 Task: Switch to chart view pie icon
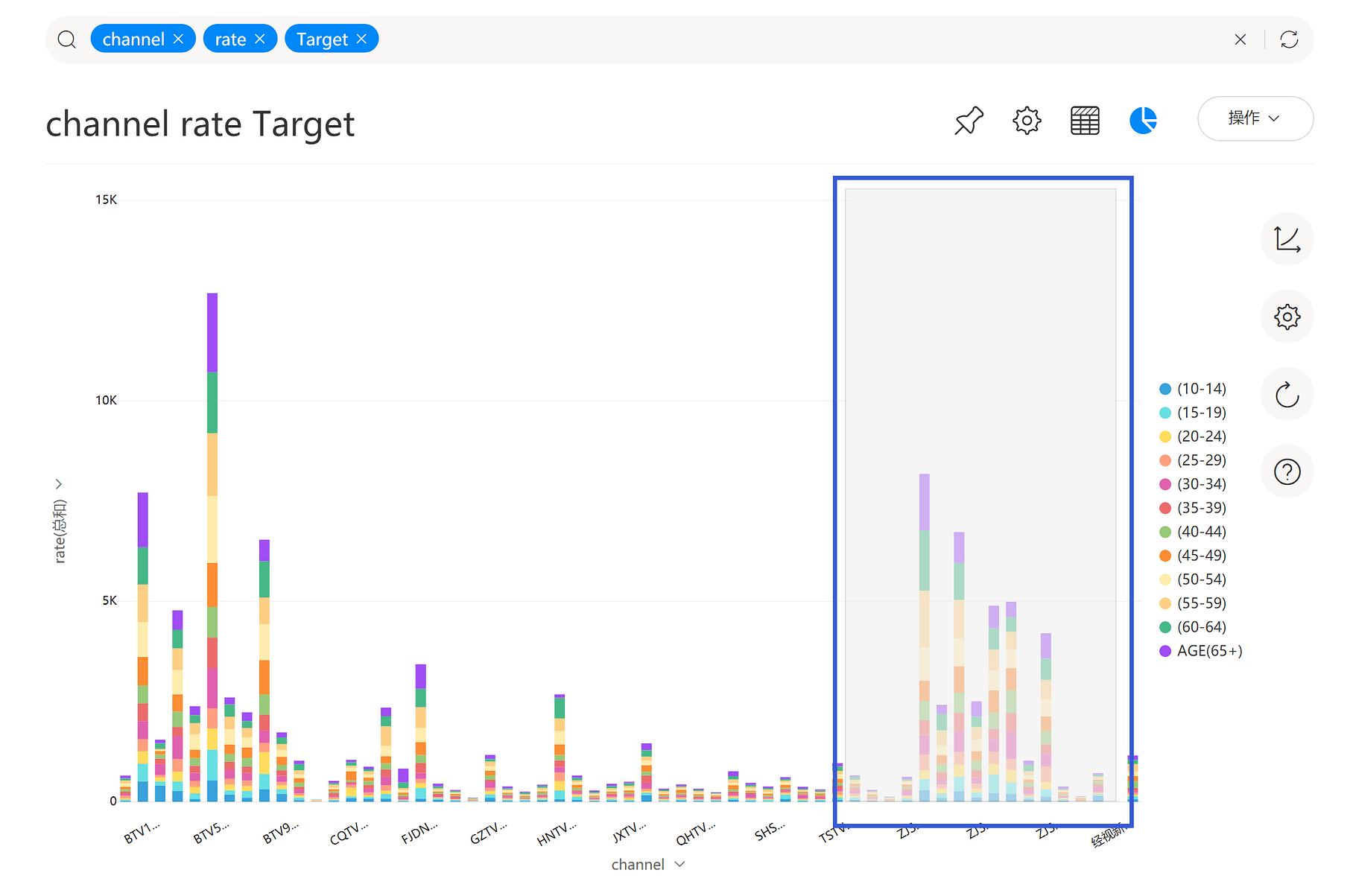click(1143, 120)
